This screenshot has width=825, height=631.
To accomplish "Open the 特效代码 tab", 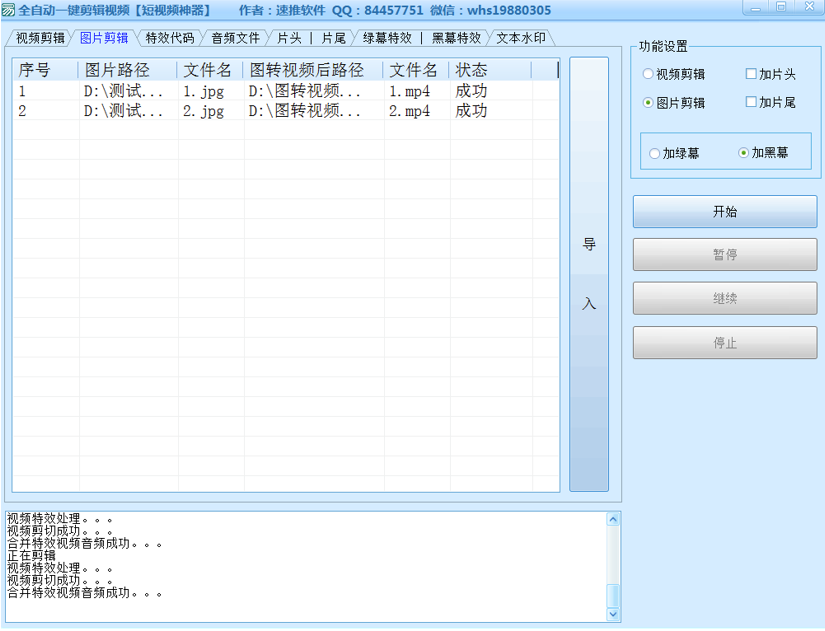I will [169, 39].
